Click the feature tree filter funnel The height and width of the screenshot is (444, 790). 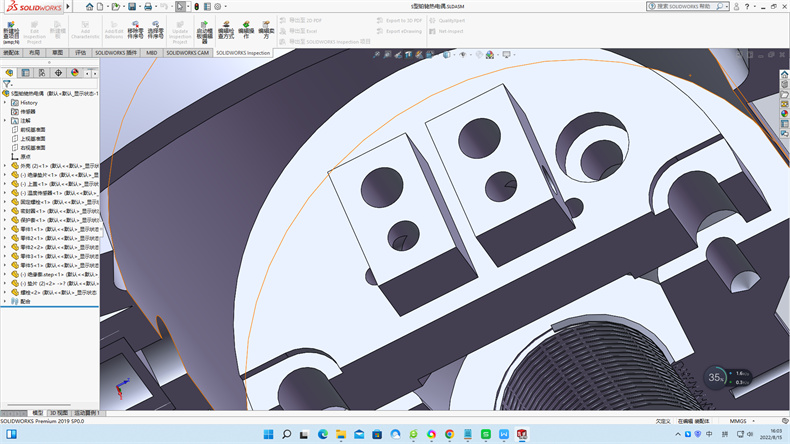pos(7,84)
